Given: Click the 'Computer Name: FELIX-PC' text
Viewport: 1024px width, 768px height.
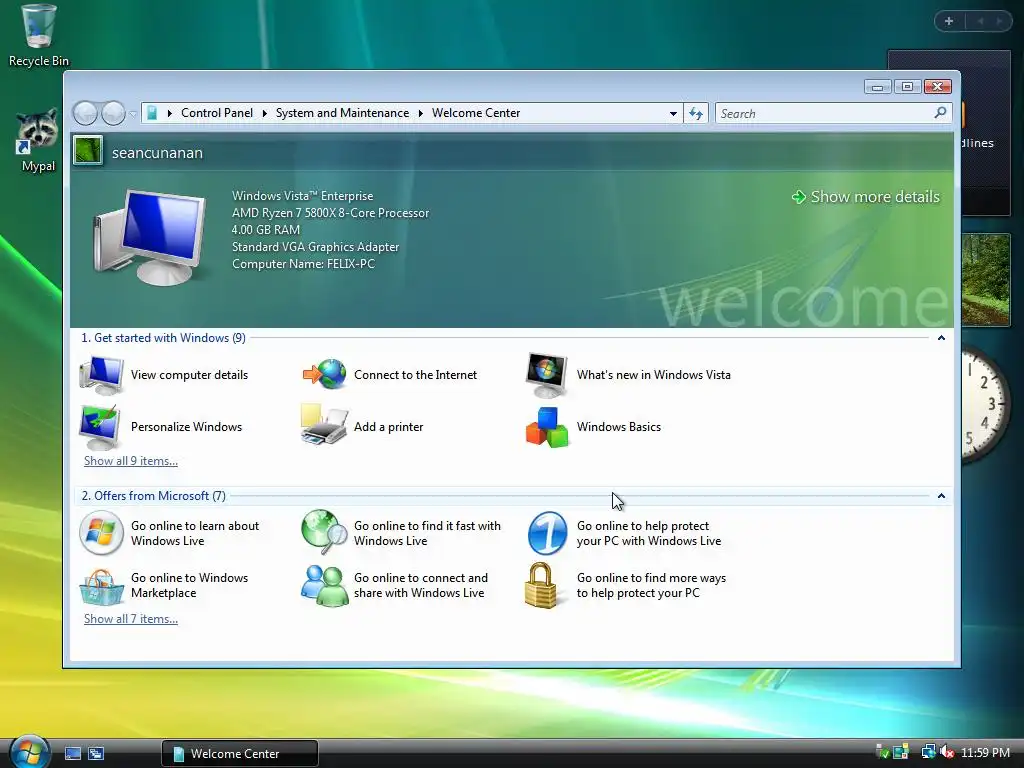Looking at the screenshot, I should [303, 264].
